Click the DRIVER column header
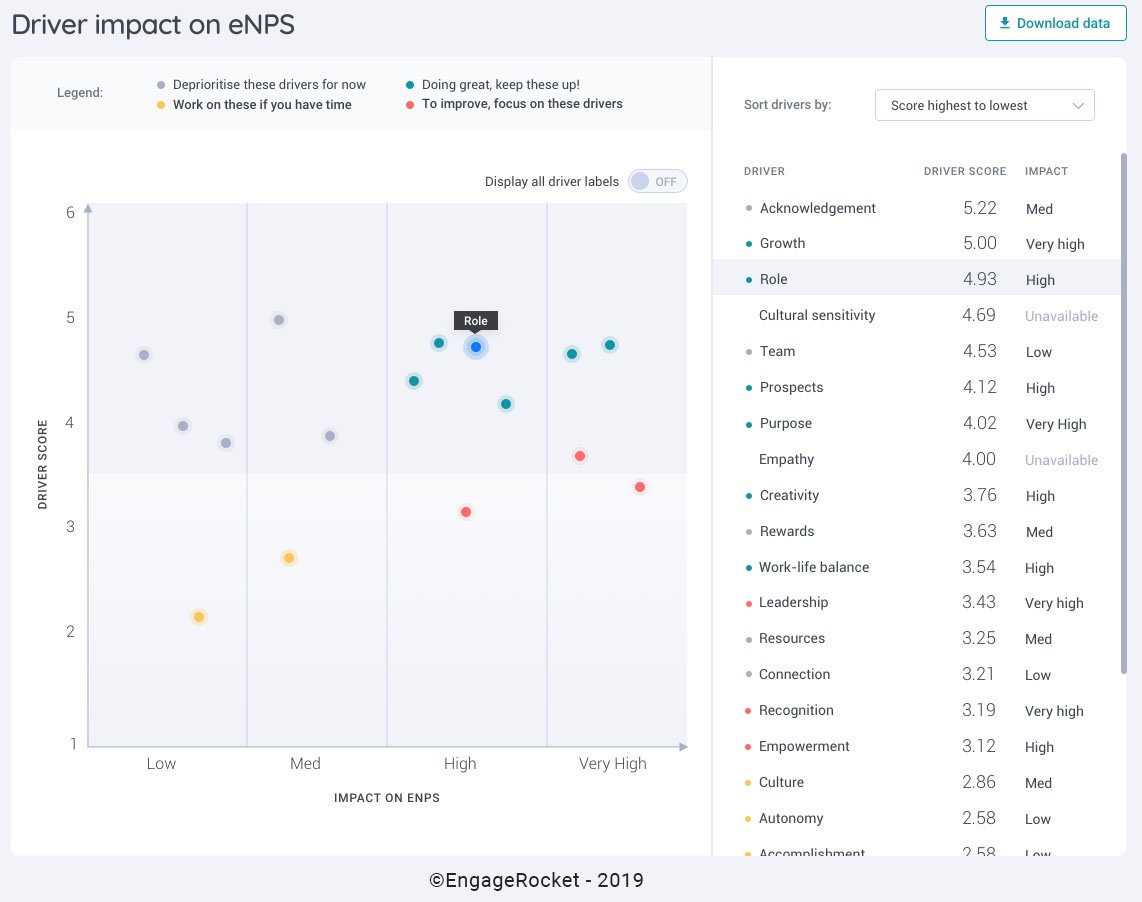Screen dimensions: 1142x902 click(x=764, y=171)
